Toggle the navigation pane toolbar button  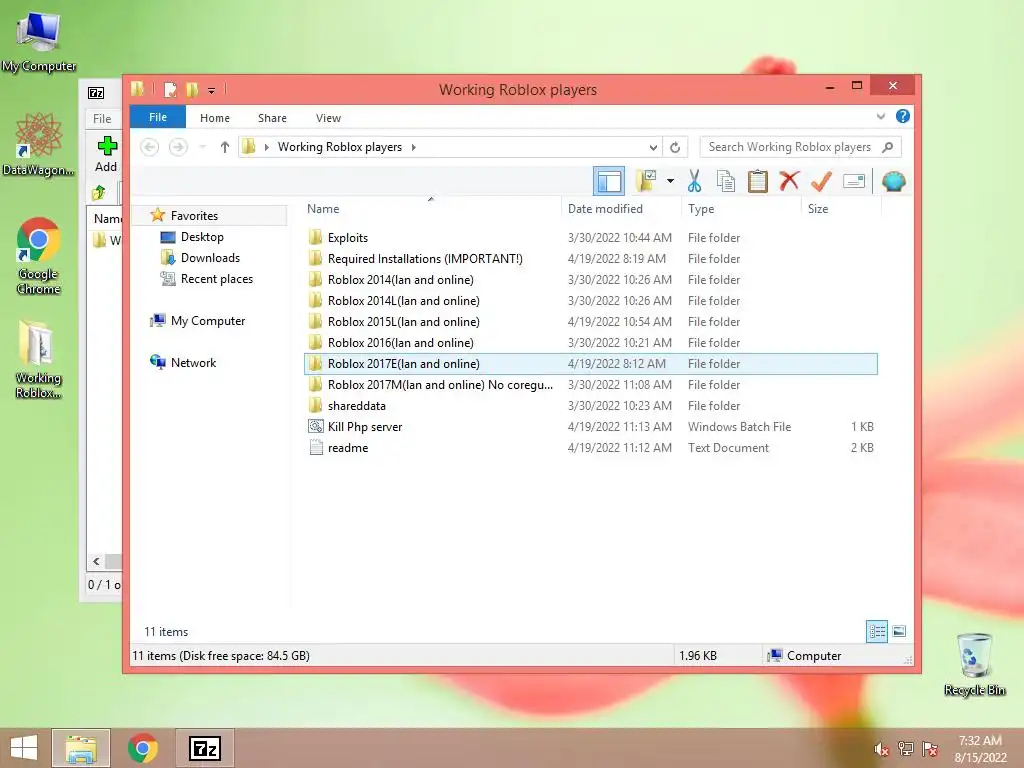[609, 181]
